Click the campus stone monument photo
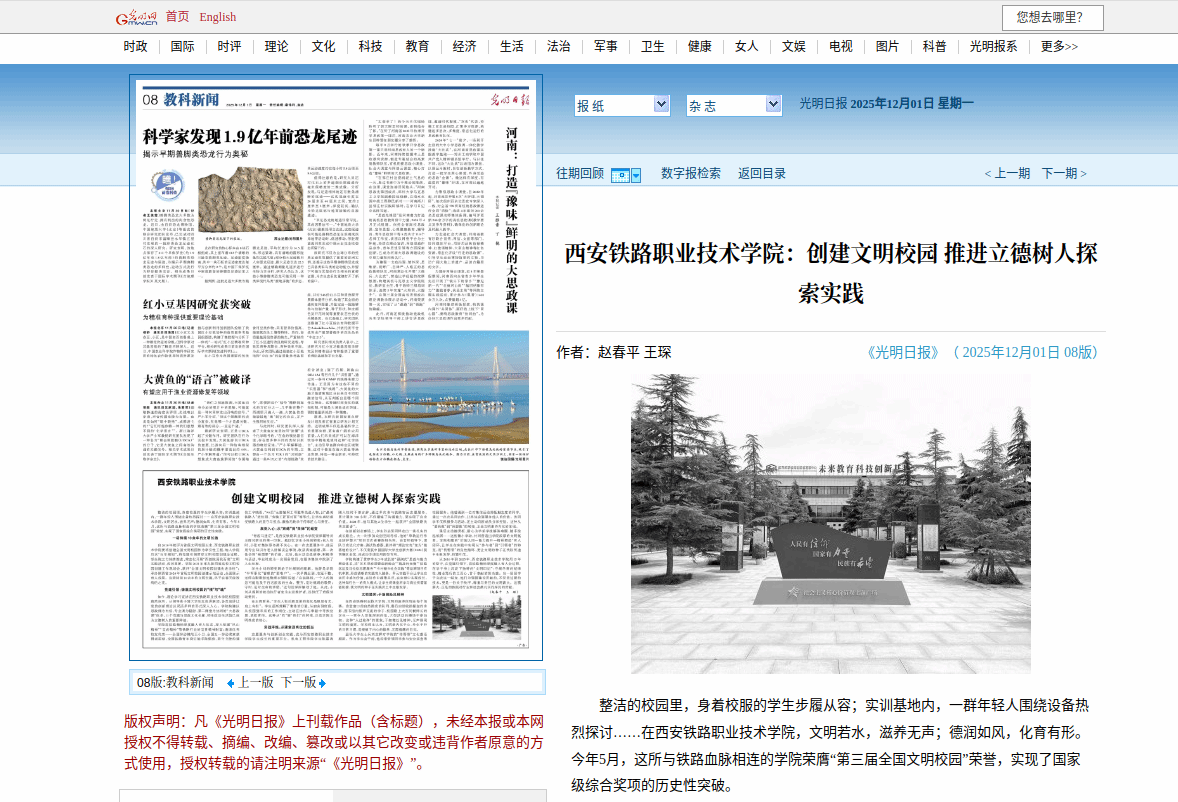 tap(830, 523)
